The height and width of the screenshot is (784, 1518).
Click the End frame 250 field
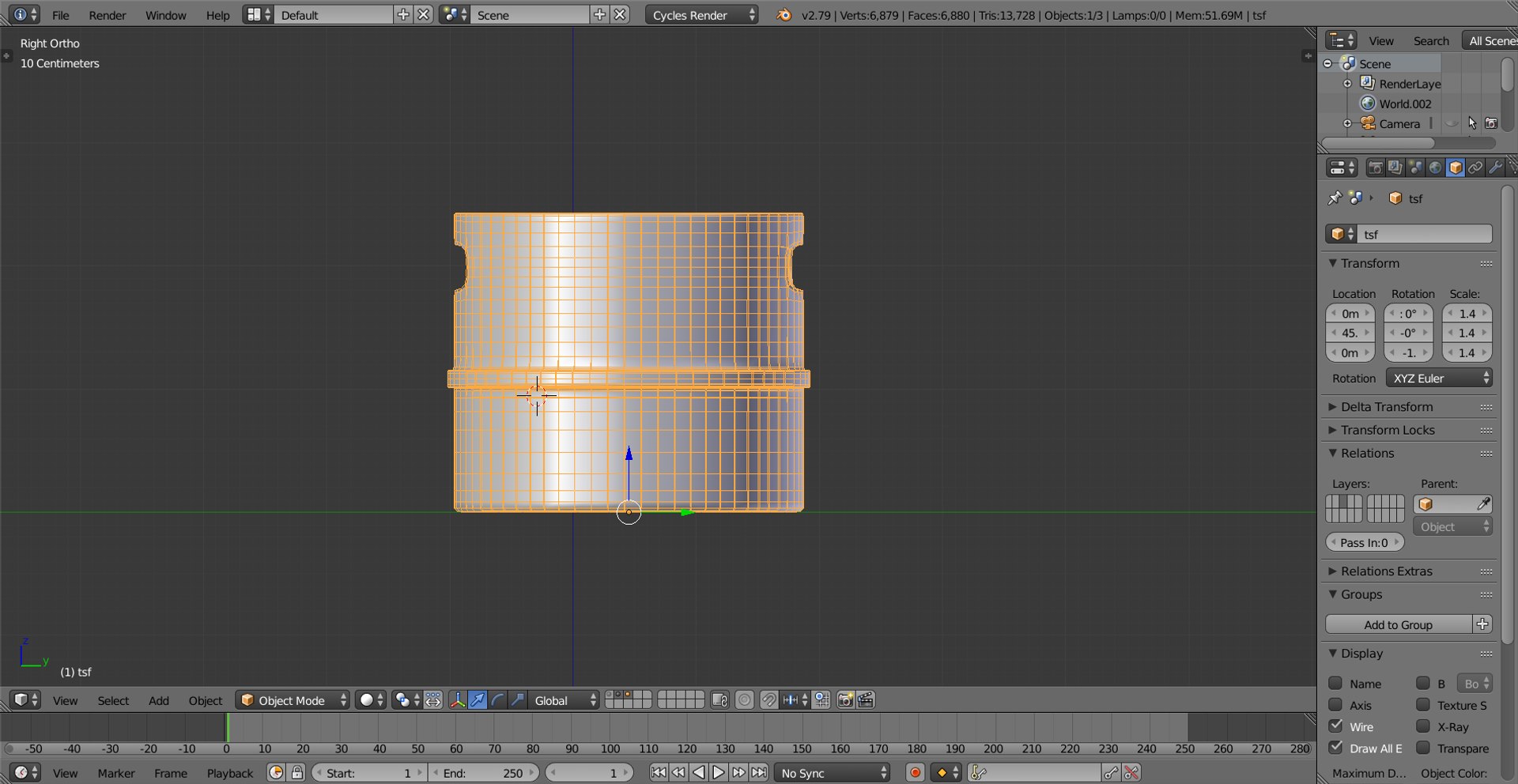pyautogui.click(x=485, y=773)
